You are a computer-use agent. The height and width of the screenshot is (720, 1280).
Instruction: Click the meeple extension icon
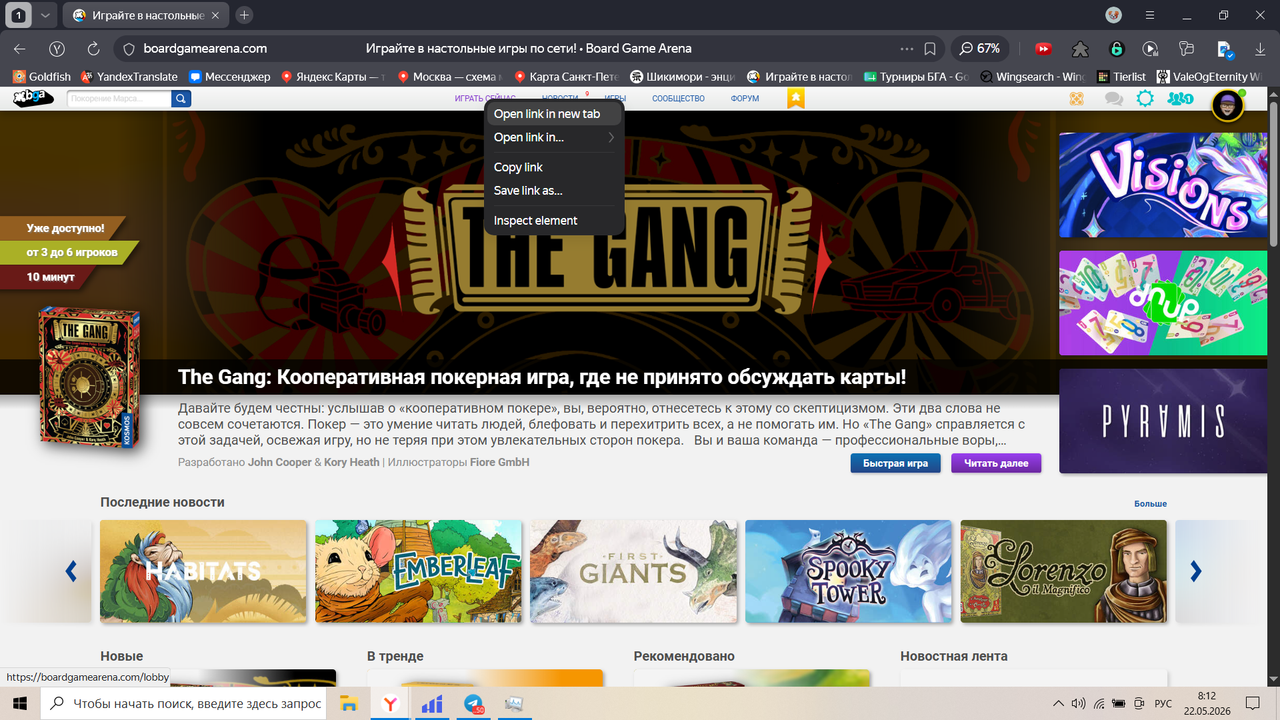tap(1080, 48)
